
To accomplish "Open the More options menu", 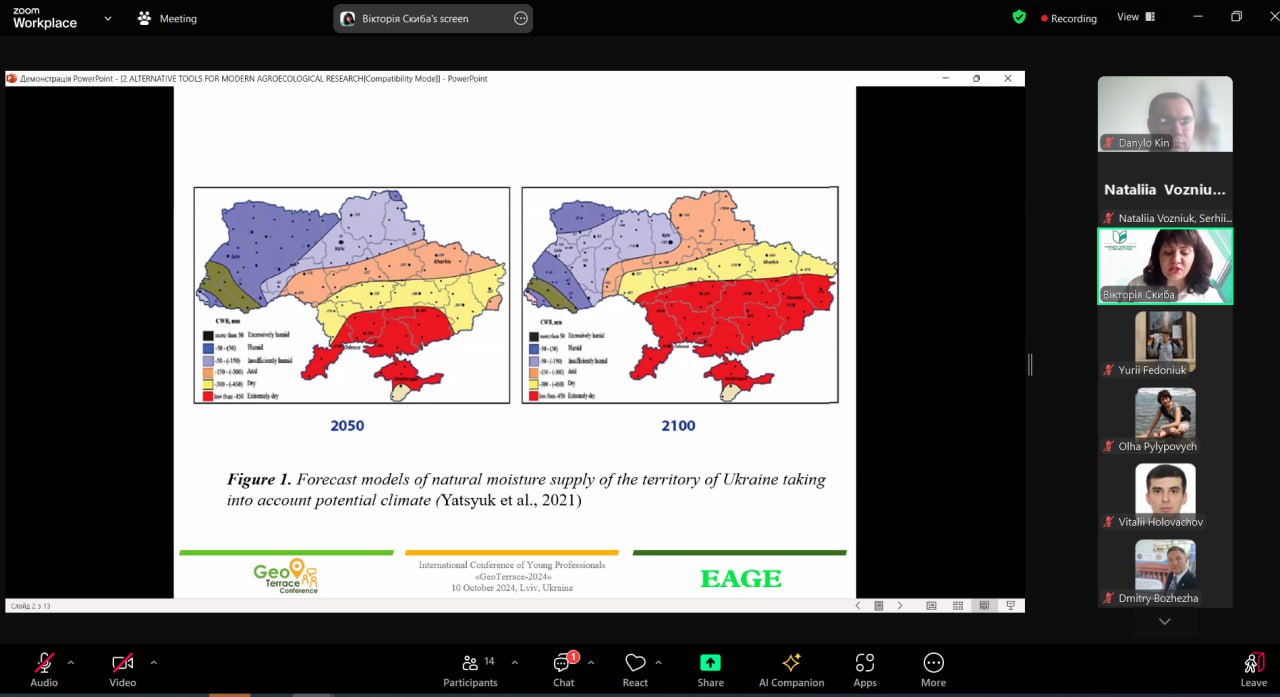I will [x=933, y=669].
